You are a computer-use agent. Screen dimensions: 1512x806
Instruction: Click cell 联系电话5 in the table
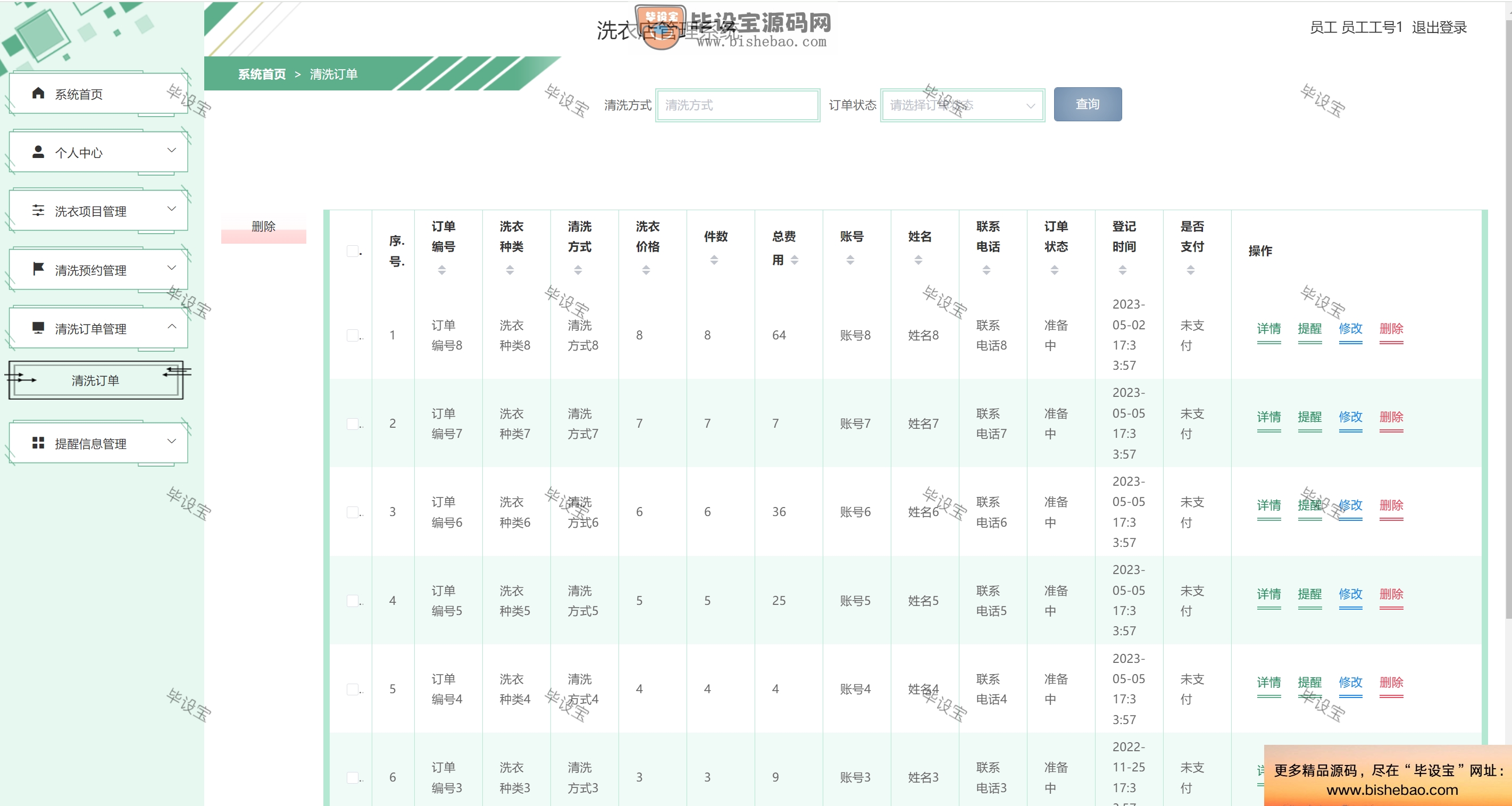(x=991, y=601)
